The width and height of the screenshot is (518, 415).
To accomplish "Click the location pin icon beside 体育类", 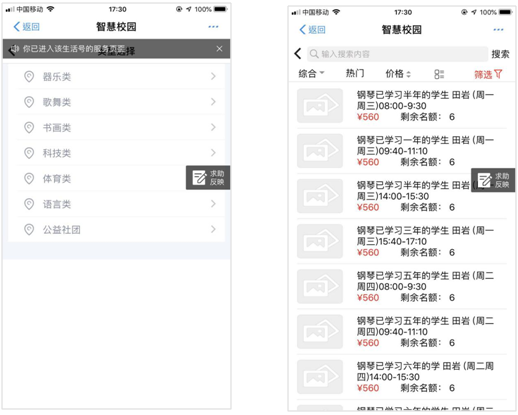I will [x=29, y=179].
